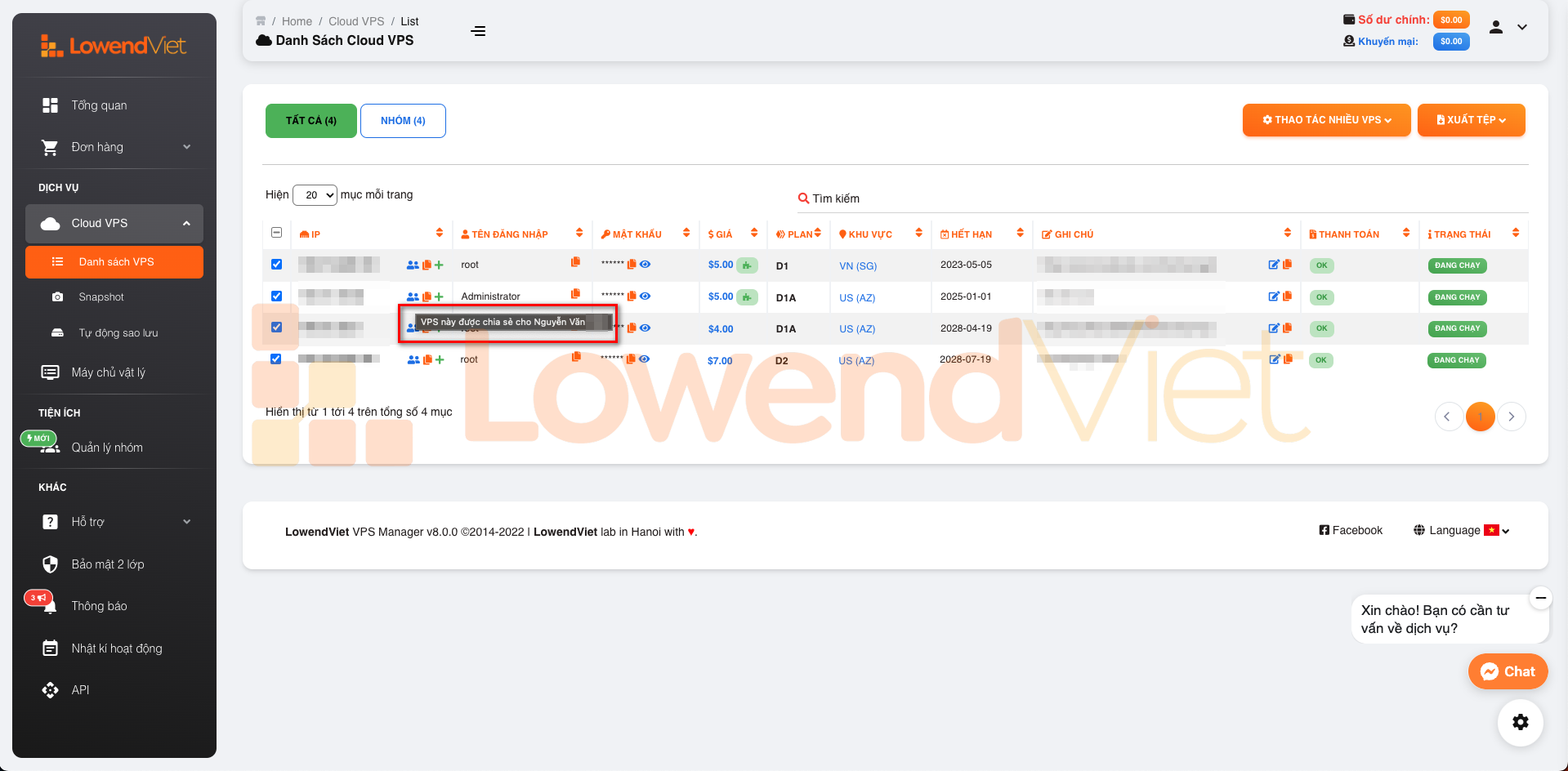Open the settings gear at bottom right

tap(1520, 722)
